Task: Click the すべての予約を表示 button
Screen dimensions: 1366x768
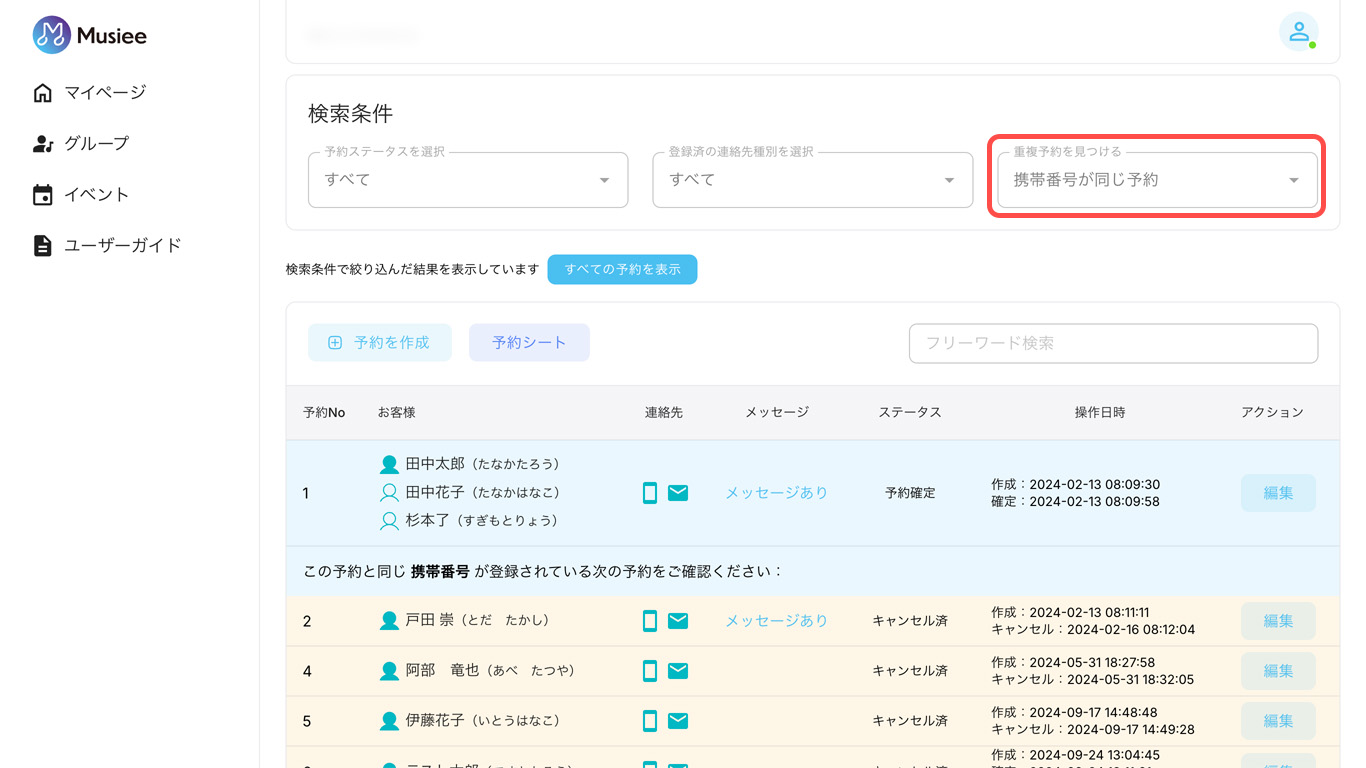Action: [x=622, y=270]
